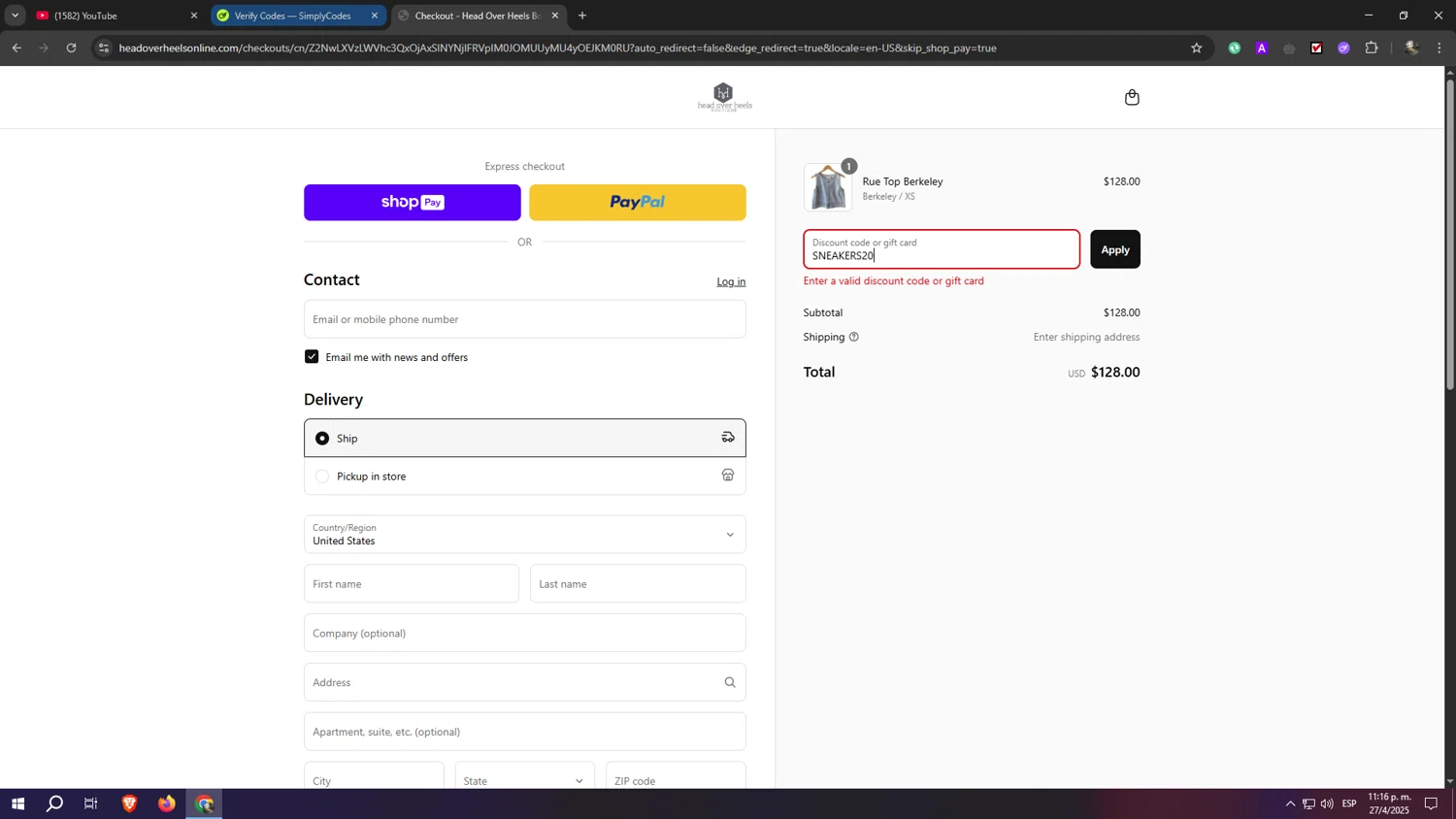1456x819 pixels.
Task: Open the purple A extension icon
Action: tap(1262, 48)
